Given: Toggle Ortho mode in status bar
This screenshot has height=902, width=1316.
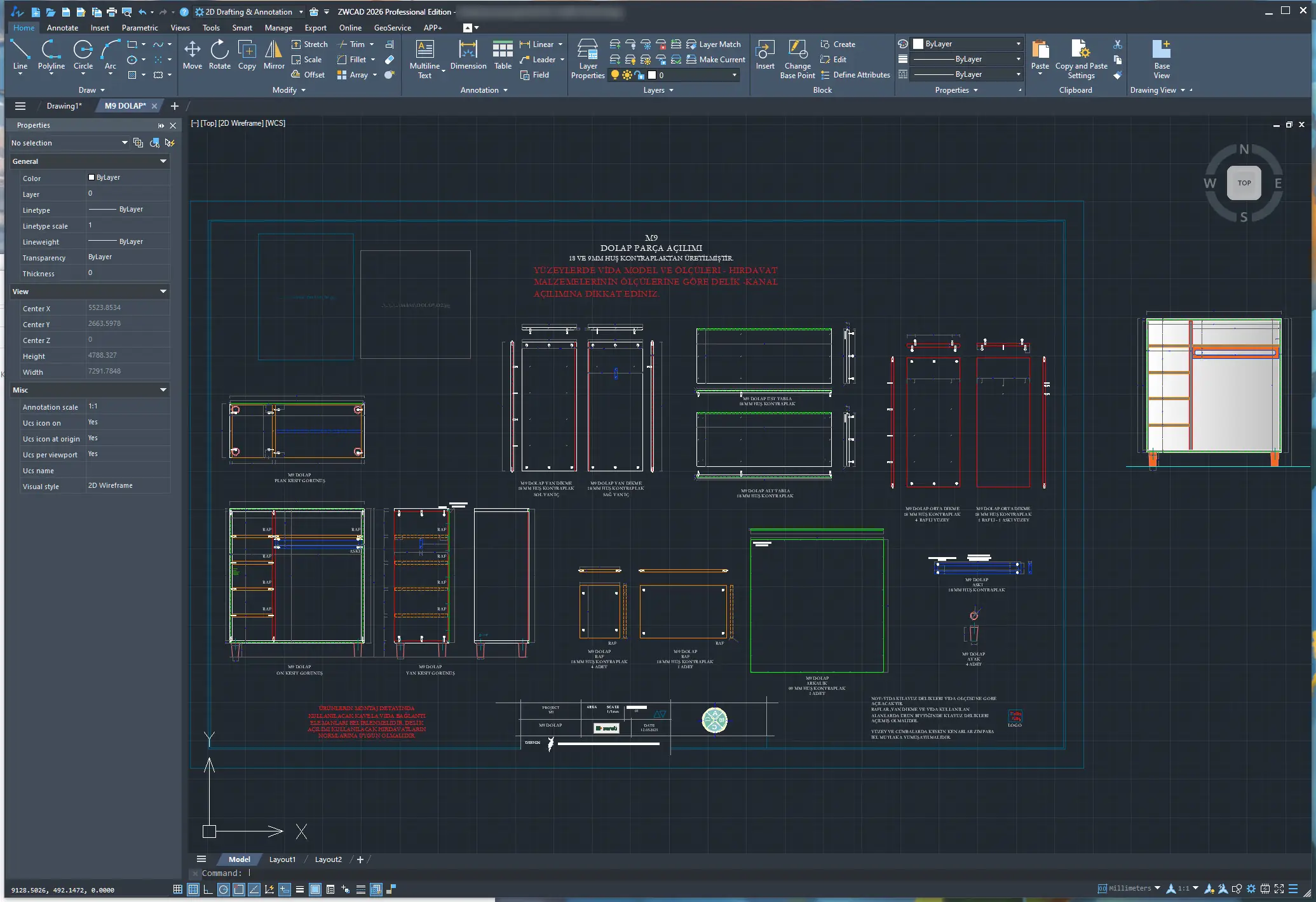Looking at the screenshot, I should point(208,889).
